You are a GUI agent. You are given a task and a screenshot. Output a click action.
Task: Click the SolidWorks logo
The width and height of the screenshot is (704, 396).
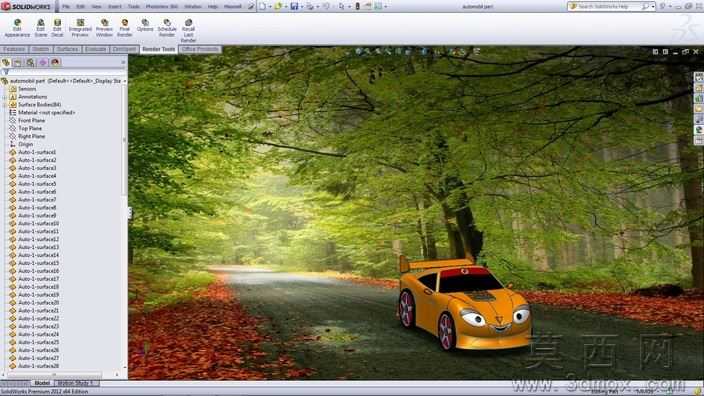(26, 6)
